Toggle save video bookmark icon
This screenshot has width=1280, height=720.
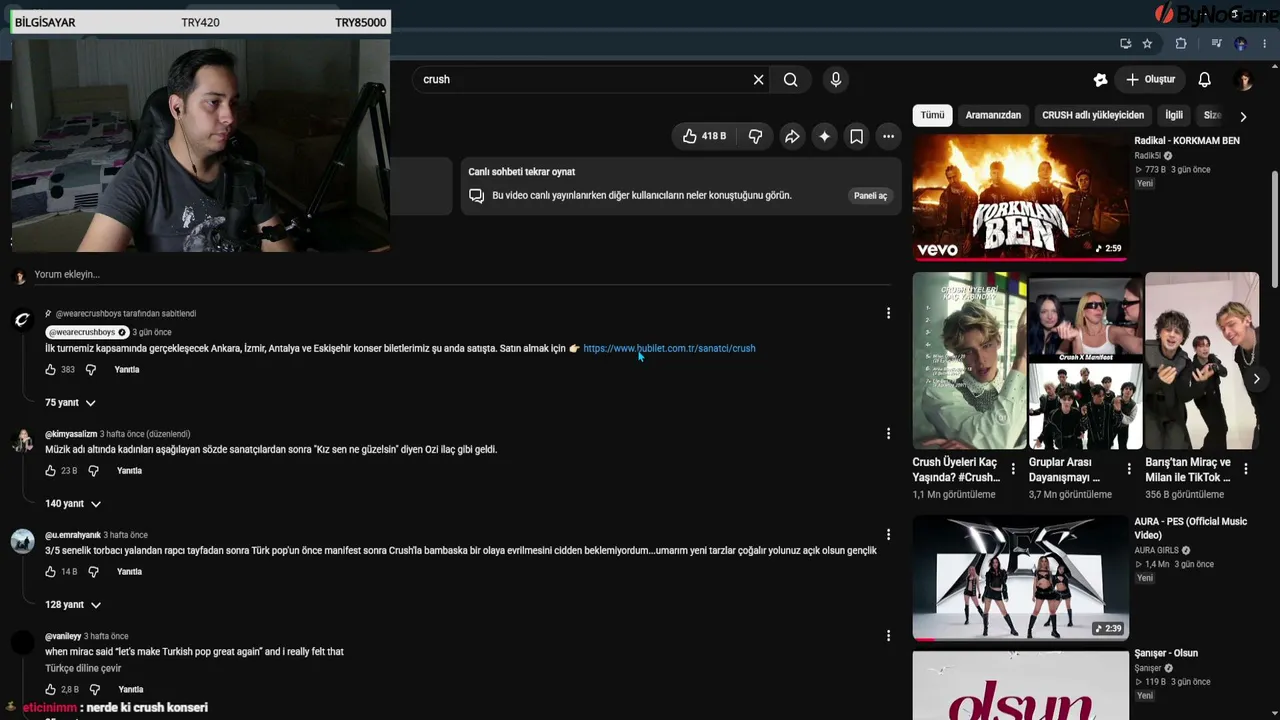856,137
